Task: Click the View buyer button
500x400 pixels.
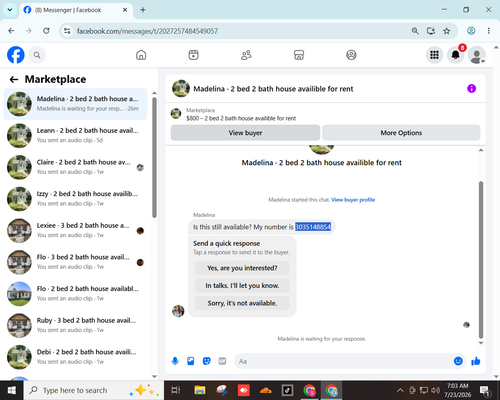Action: pos(245,133)
